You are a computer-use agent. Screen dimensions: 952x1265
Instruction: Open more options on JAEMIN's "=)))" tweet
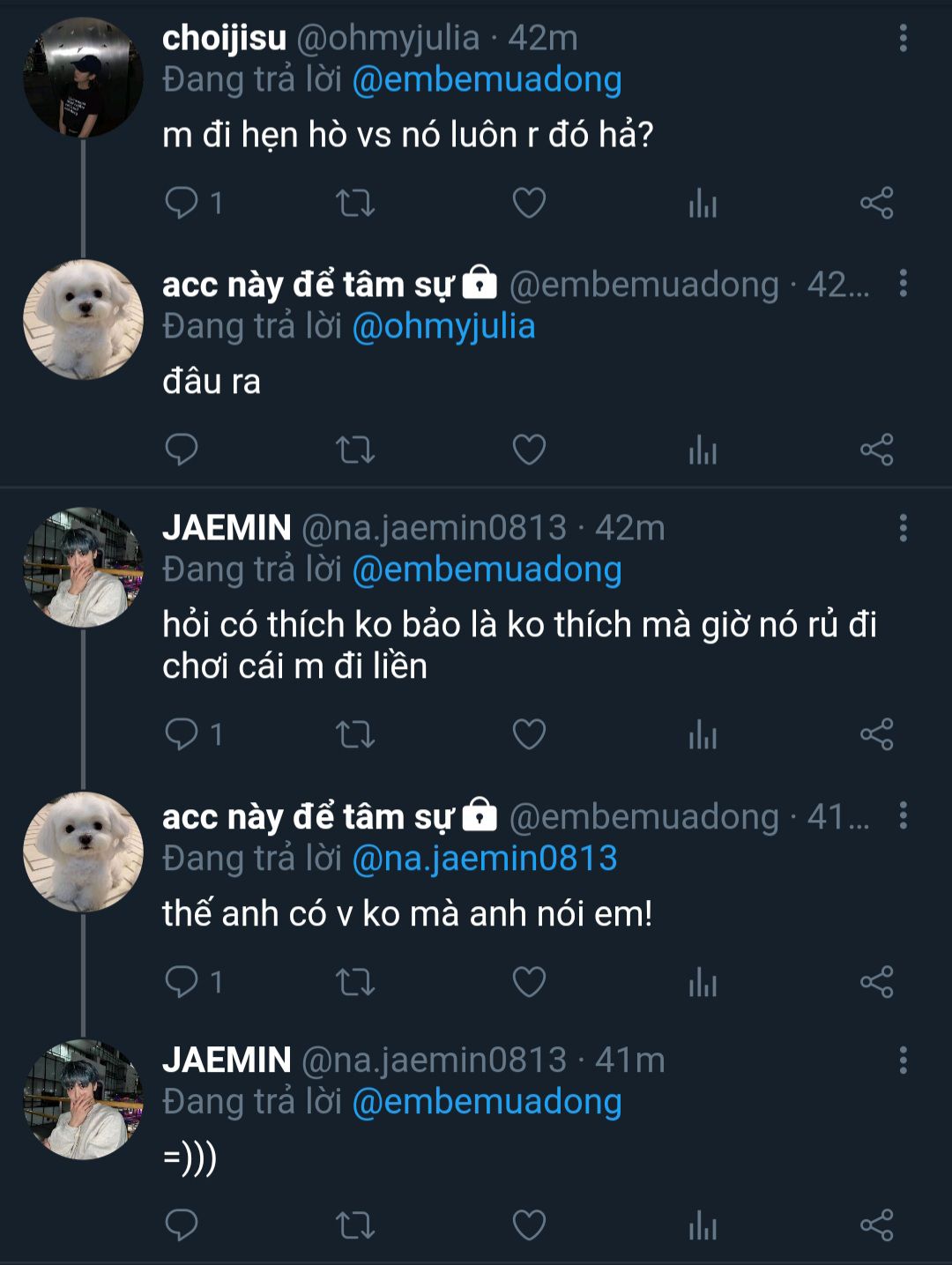[903, 1060]
